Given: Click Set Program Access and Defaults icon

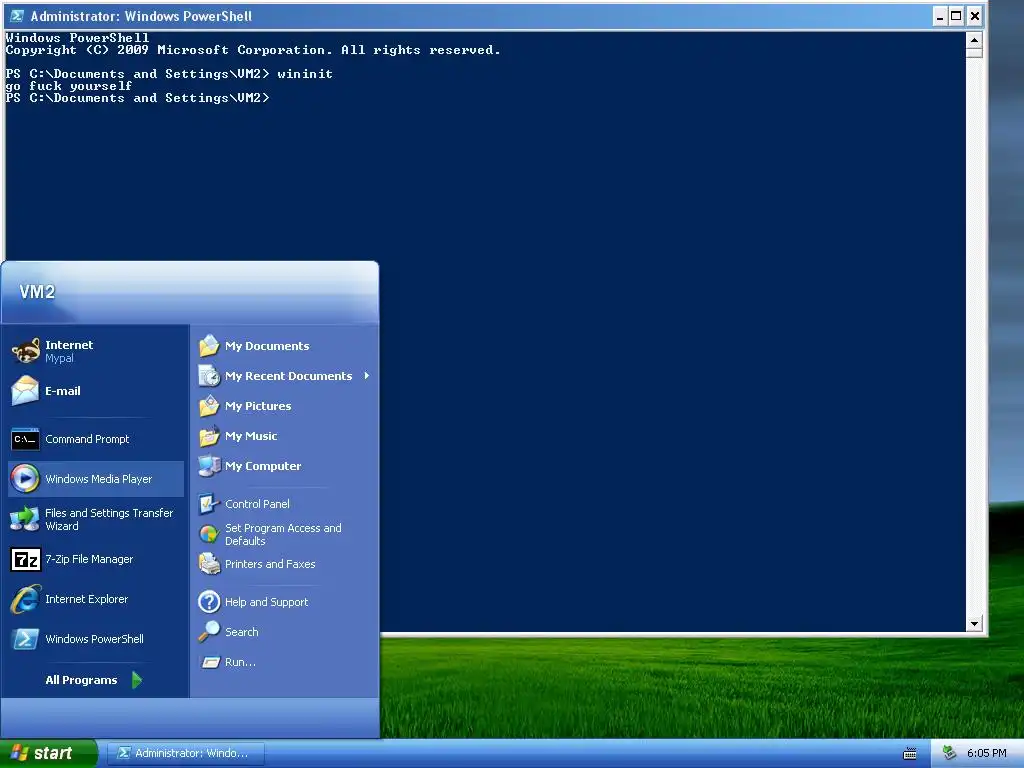Looking at the screenshot, I should 209,534.
